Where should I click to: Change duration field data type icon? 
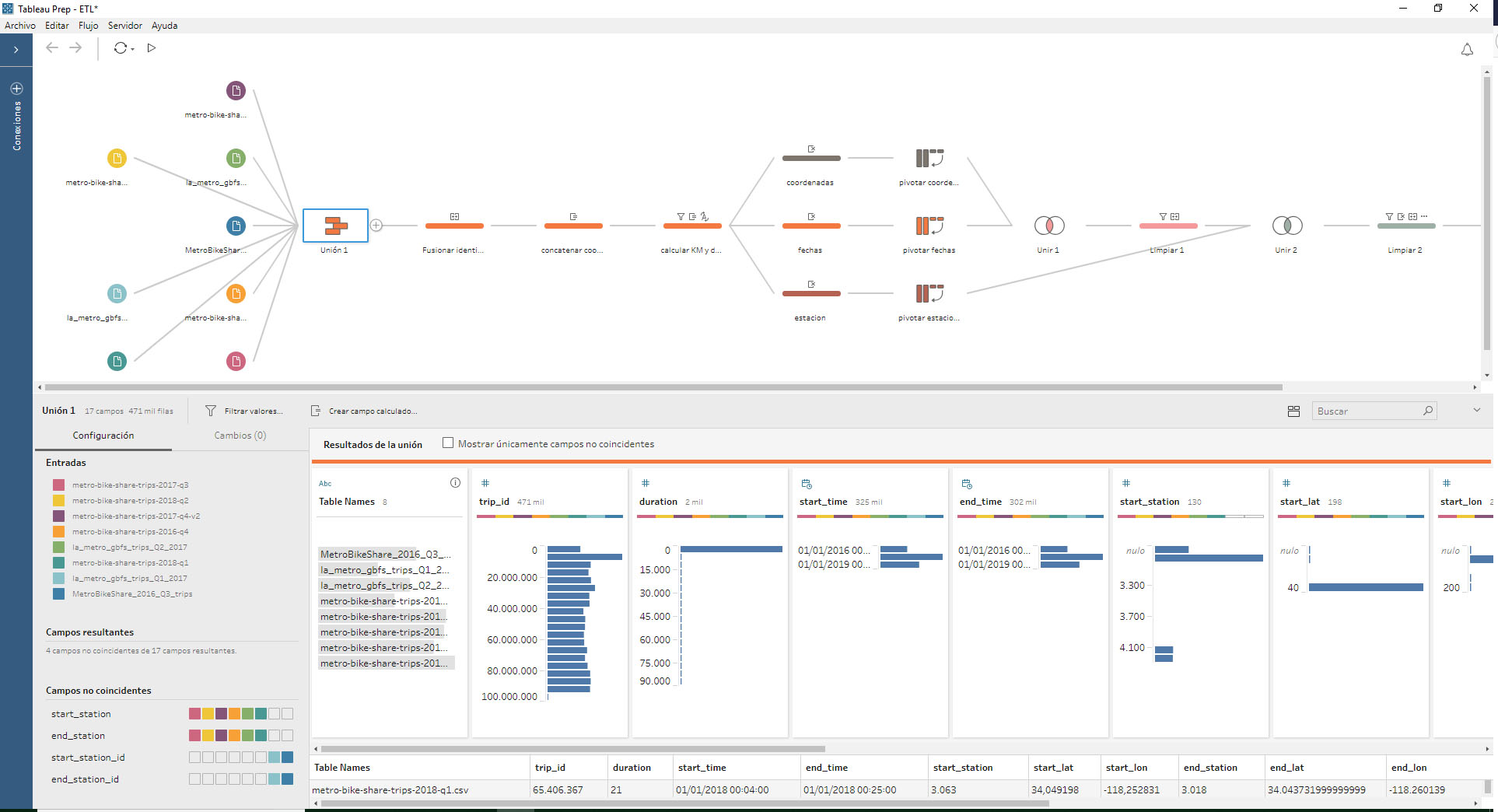646,484
